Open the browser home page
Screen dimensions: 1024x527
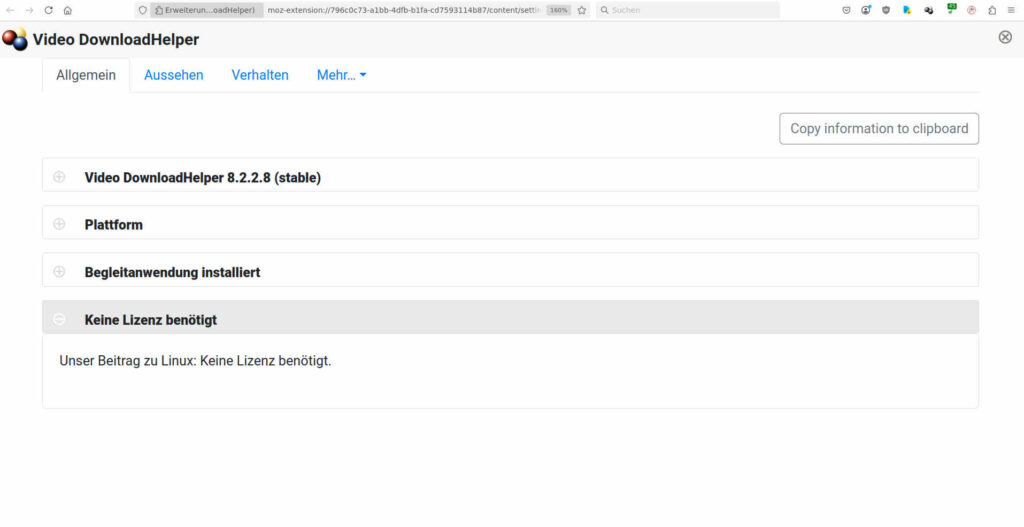coord(67,10)
